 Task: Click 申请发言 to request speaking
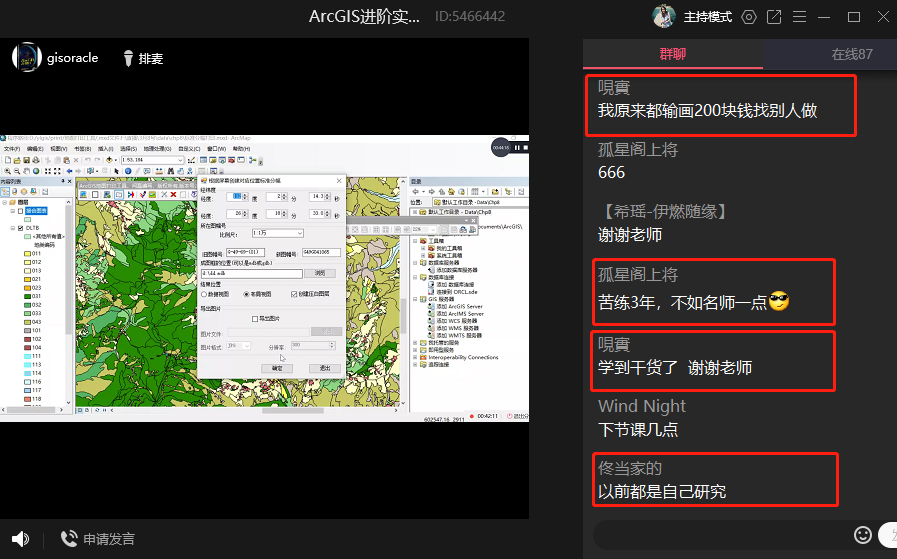click(x=97, y=538)
